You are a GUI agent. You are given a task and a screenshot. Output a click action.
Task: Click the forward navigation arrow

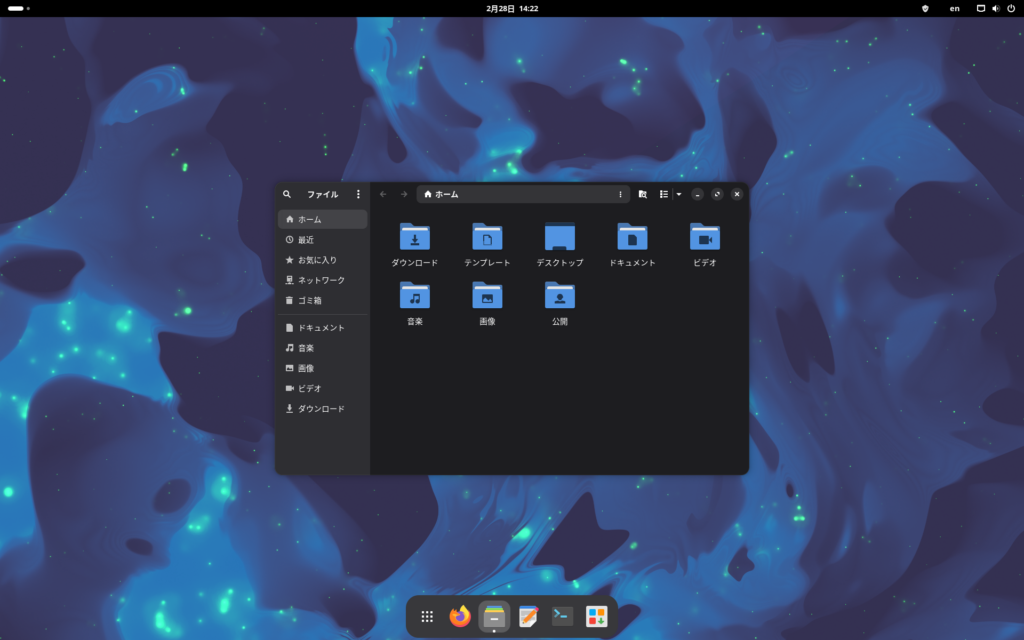click(x=404, y=194)
